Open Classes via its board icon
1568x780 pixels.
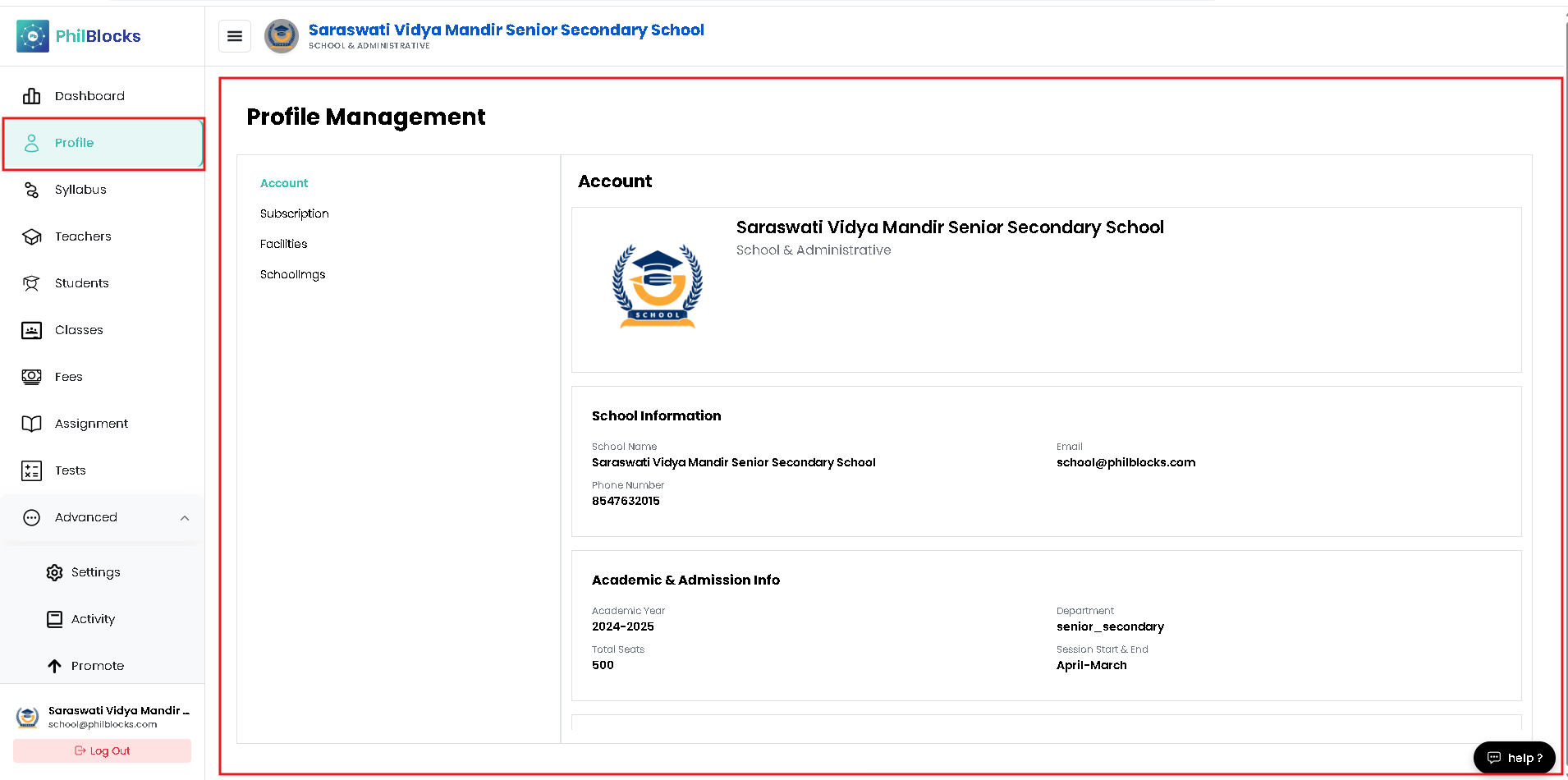click(32, 330)
